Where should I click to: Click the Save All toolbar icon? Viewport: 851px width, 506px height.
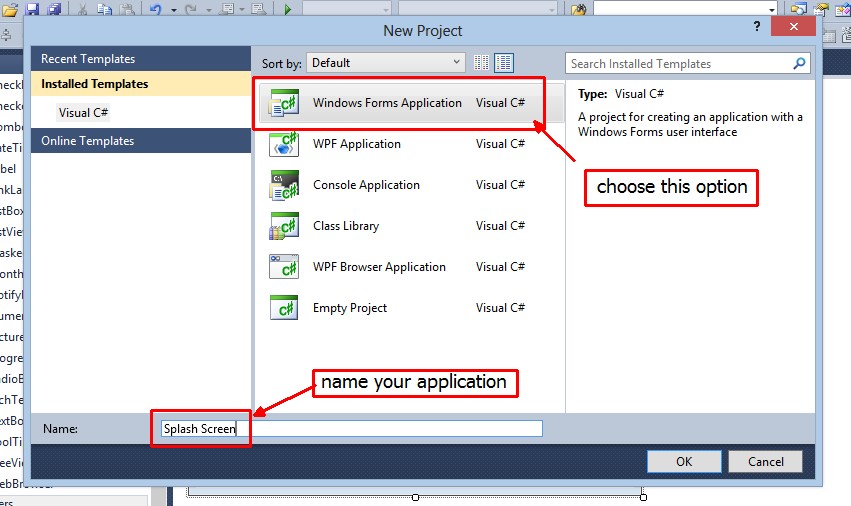click(x=54, y=8)
